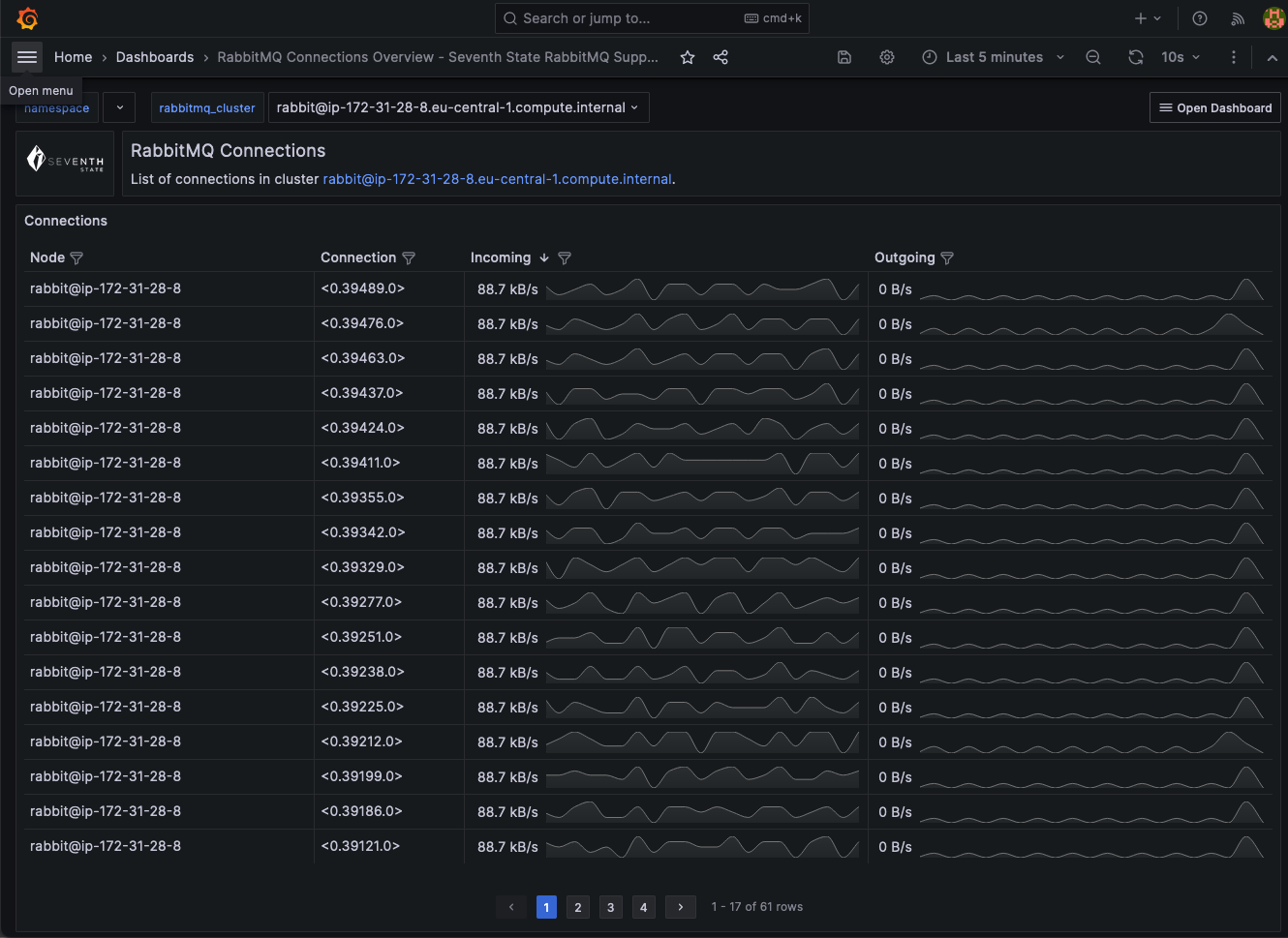Go to the next table page

(x=681, y=907)
